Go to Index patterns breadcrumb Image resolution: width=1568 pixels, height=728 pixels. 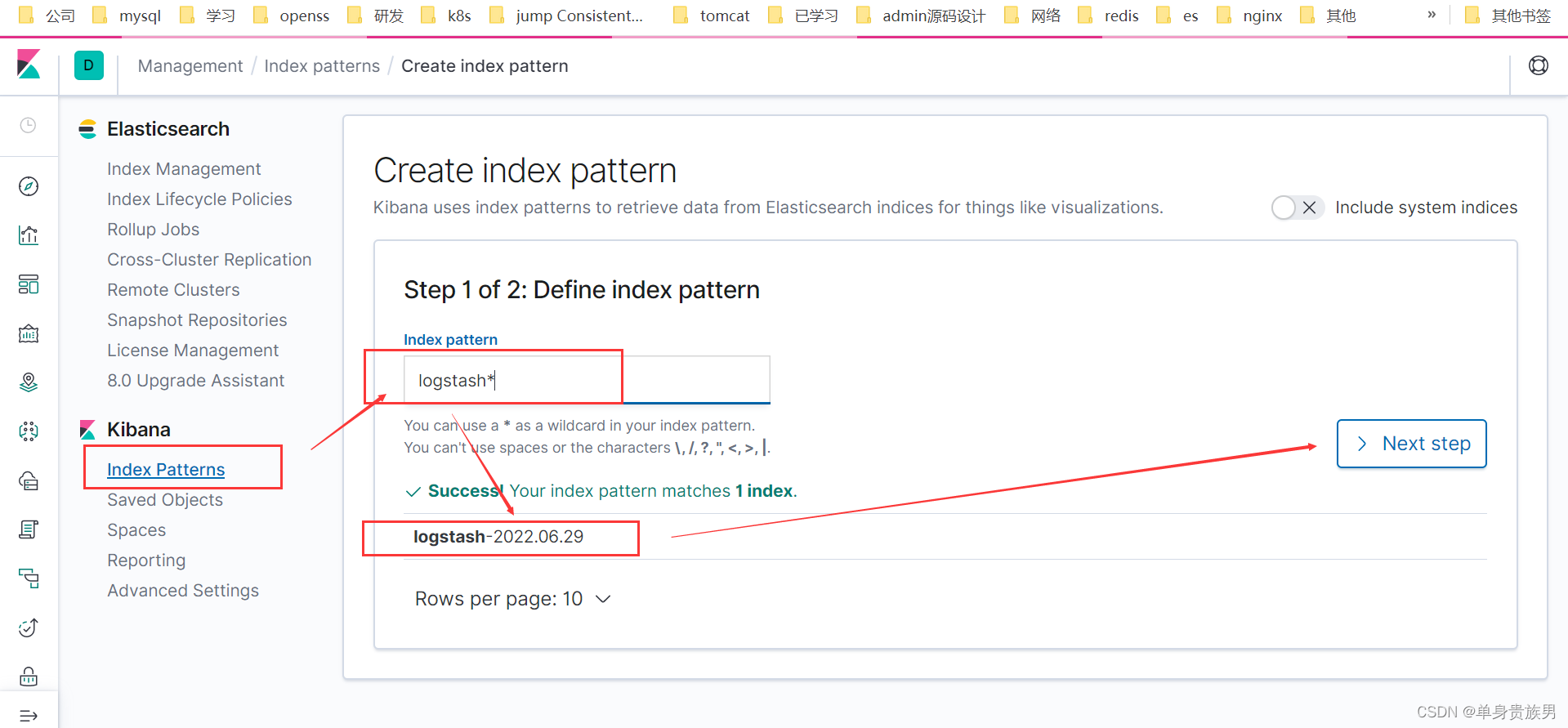click(322, 66)
